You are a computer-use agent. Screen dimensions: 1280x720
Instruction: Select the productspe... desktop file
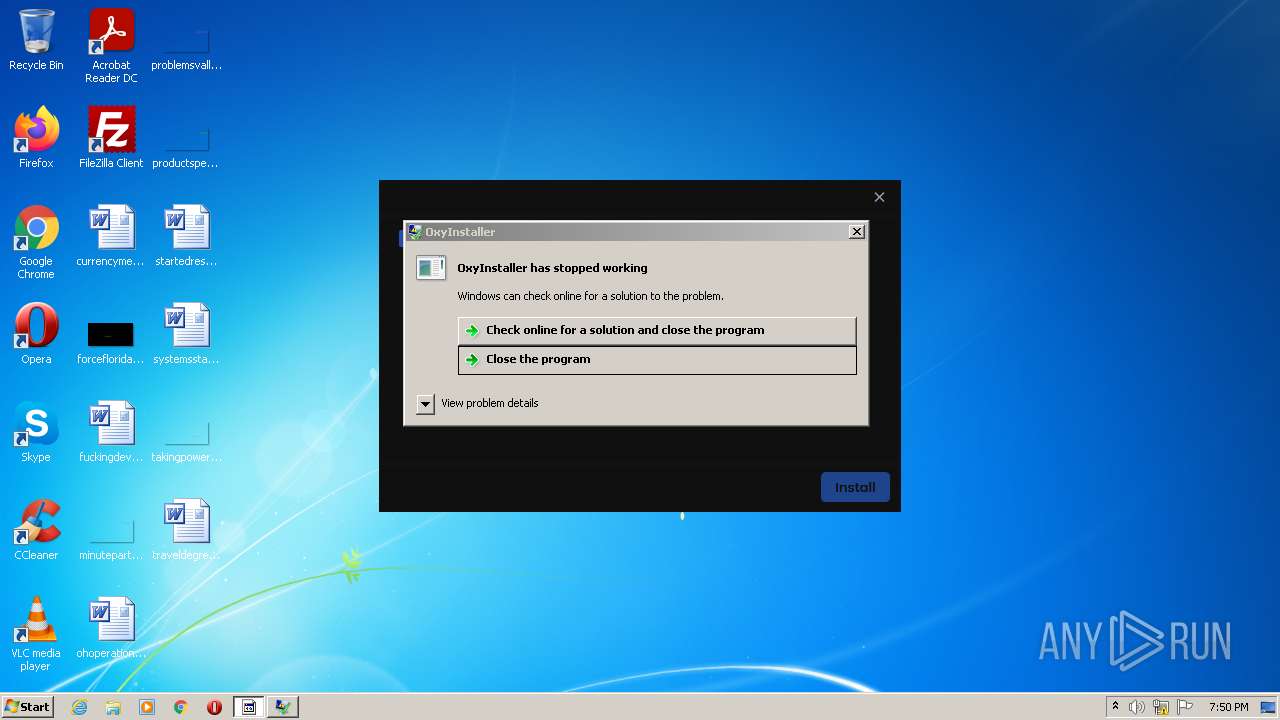[x=186, y=148]
